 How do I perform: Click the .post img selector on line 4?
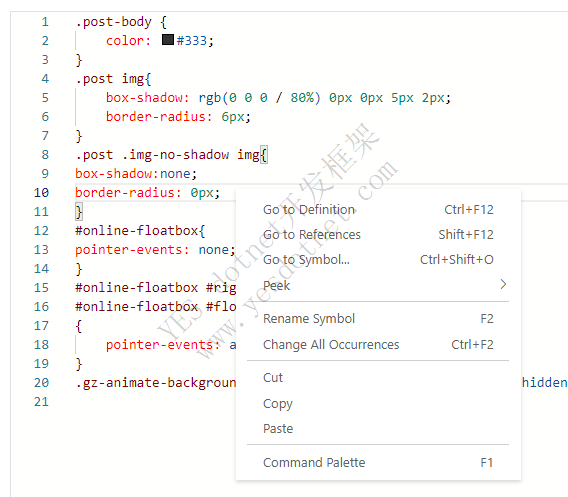pos(109,79)
